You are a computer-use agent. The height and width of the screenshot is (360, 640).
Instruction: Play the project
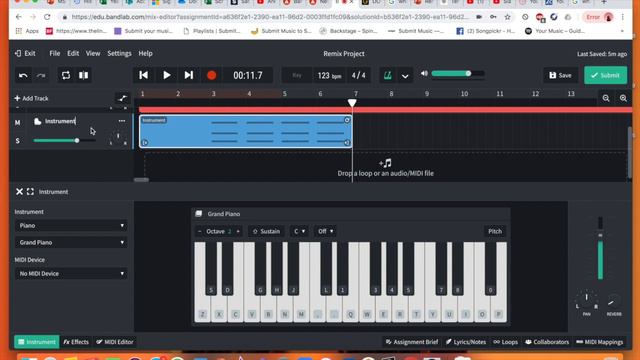(167, 75)
